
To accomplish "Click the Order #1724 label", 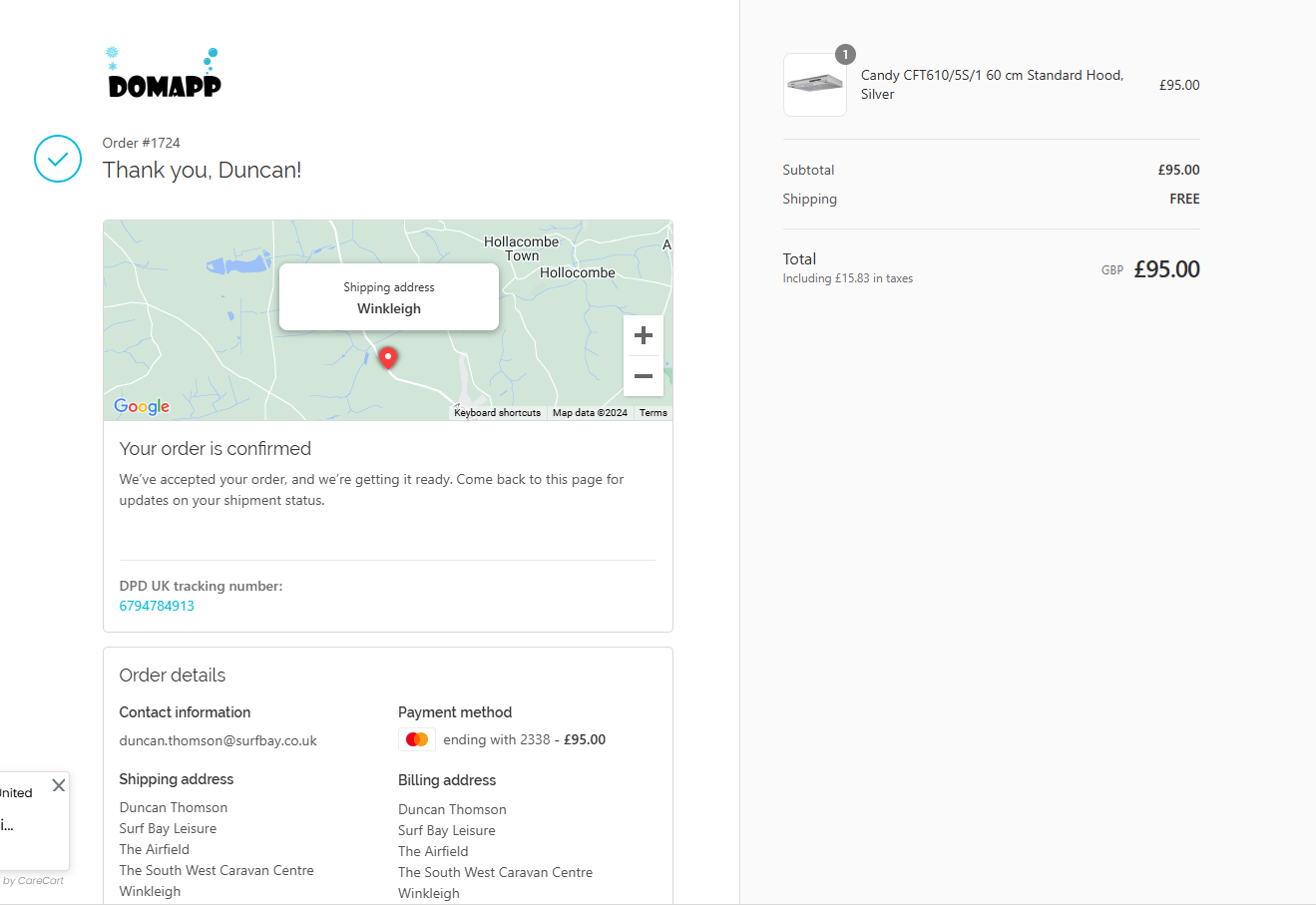I will pyautogui.click(x=141, y=143).
